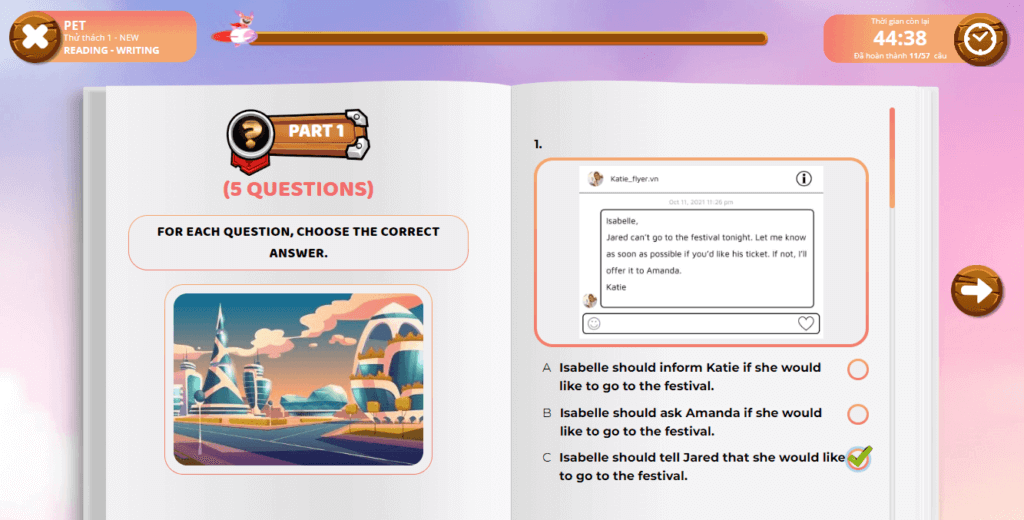Image resolution: width=1024 pixels, height=520 pixels.
Task: Click the next arrow button
Action: click(x=975, y=291)
